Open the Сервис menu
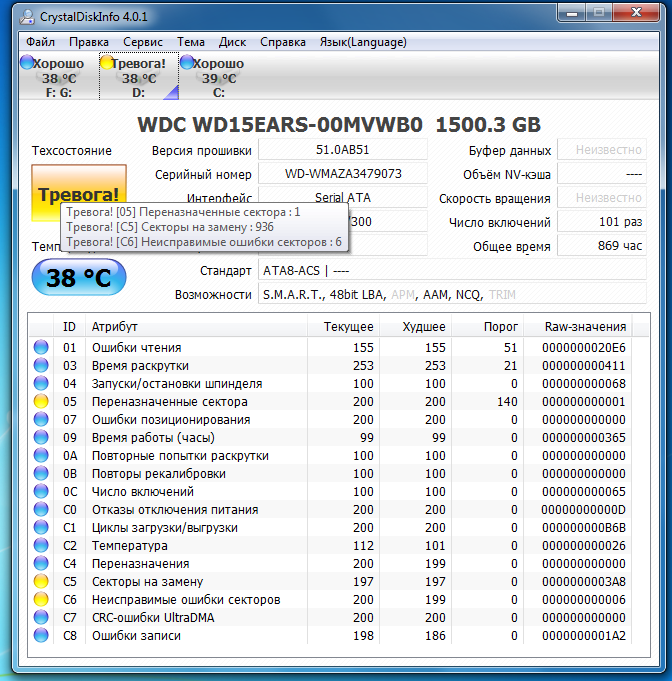This screenshot has width=672, height=681. click(x=142, y=42)
